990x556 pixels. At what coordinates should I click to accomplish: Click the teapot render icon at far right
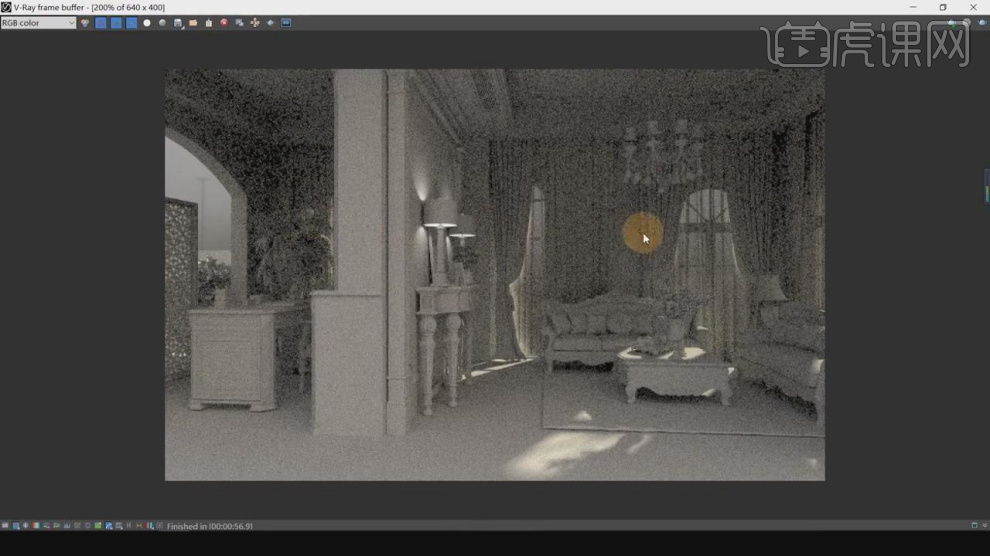pyautogui.click(x=982, y=23)
